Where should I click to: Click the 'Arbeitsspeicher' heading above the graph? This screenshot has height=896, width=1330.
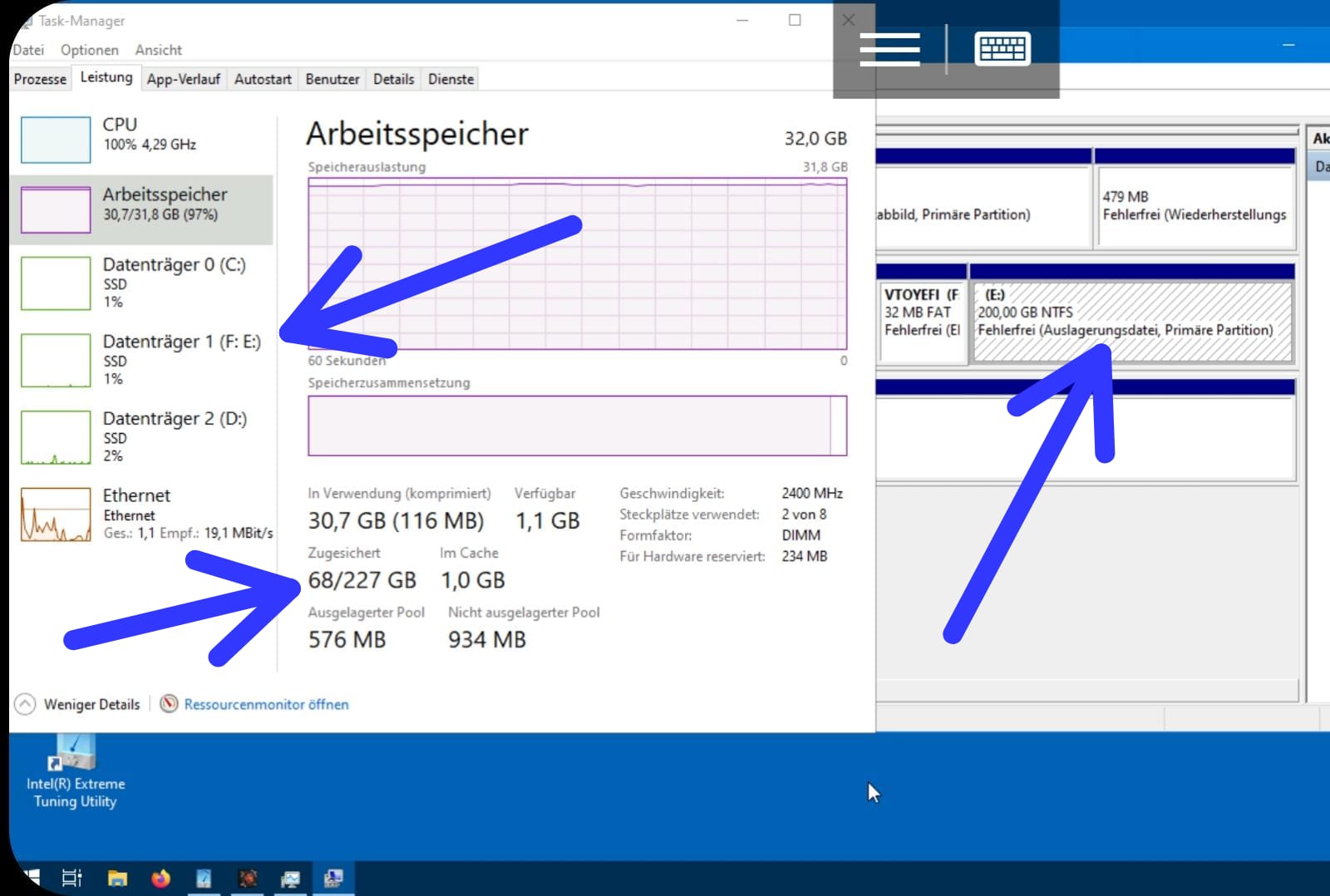pyautogui.click(x=417, y=134)
